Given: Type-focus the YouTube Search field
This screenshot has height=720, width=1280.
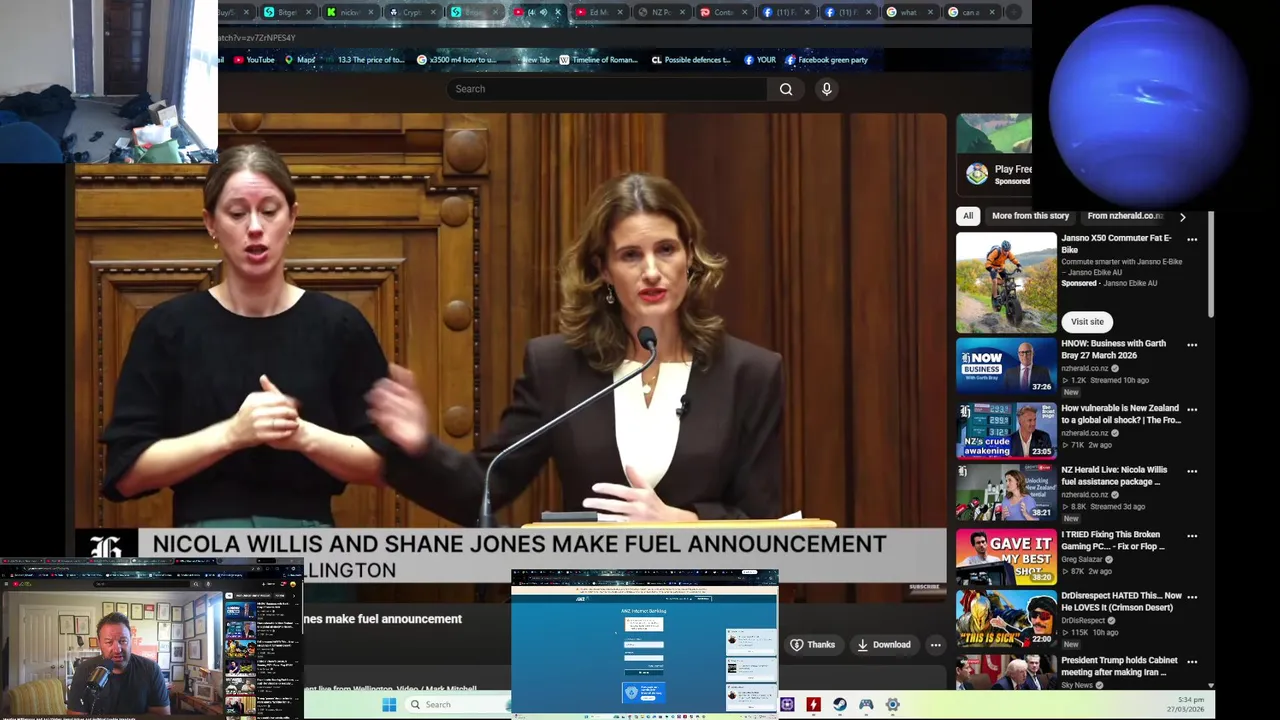Looking at the screenshot, I should (x=606, y=89).
